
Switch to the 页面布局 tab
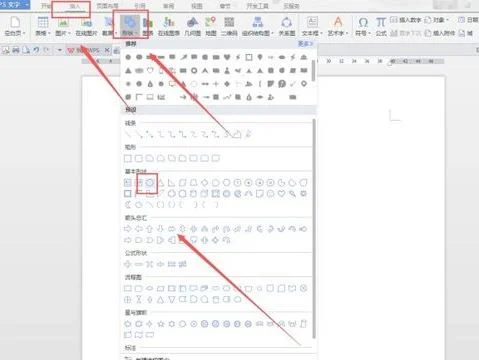[107, 6]
